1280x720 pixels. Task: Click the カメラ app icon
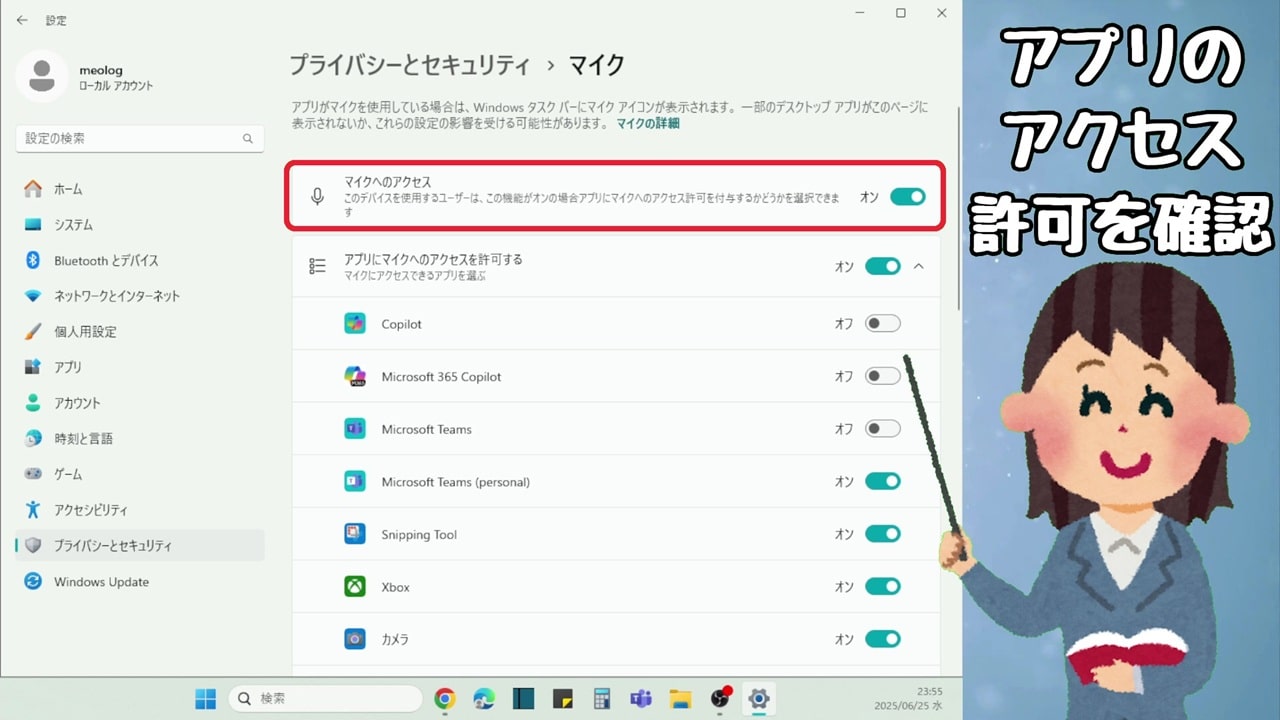pyautogui.click(x=355, y=639)
